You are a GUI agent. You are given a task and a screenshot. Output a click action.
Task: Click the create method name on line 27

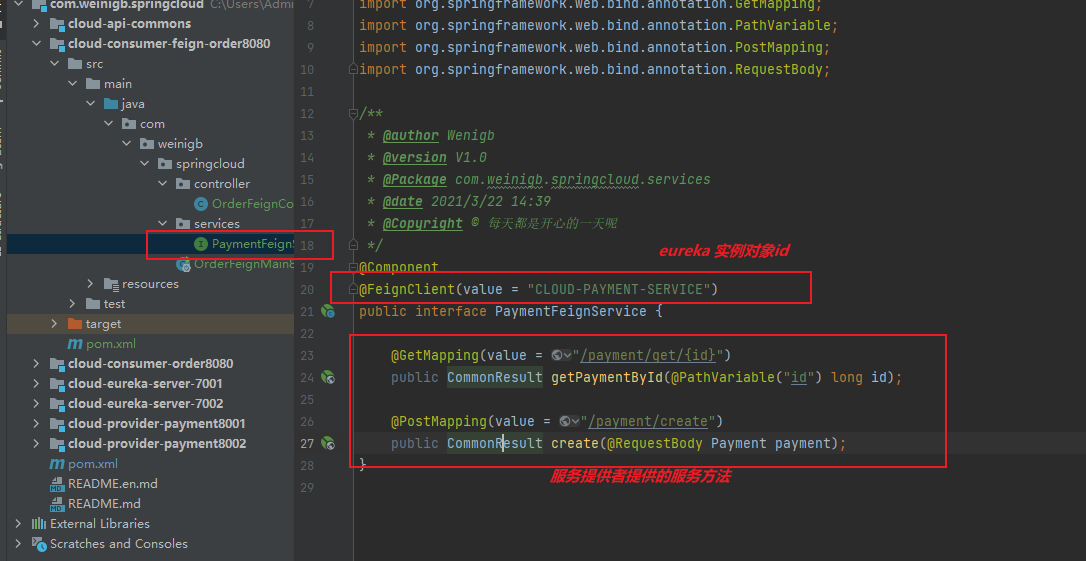[x=574, y=443]
